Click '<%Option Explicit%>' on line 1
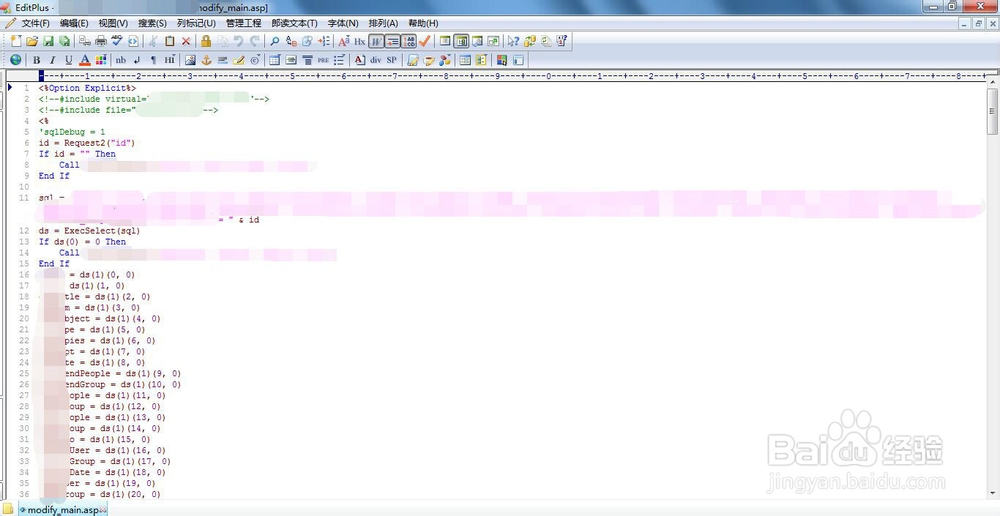Screen dimensions: 1000x516 tap(87, 88)
